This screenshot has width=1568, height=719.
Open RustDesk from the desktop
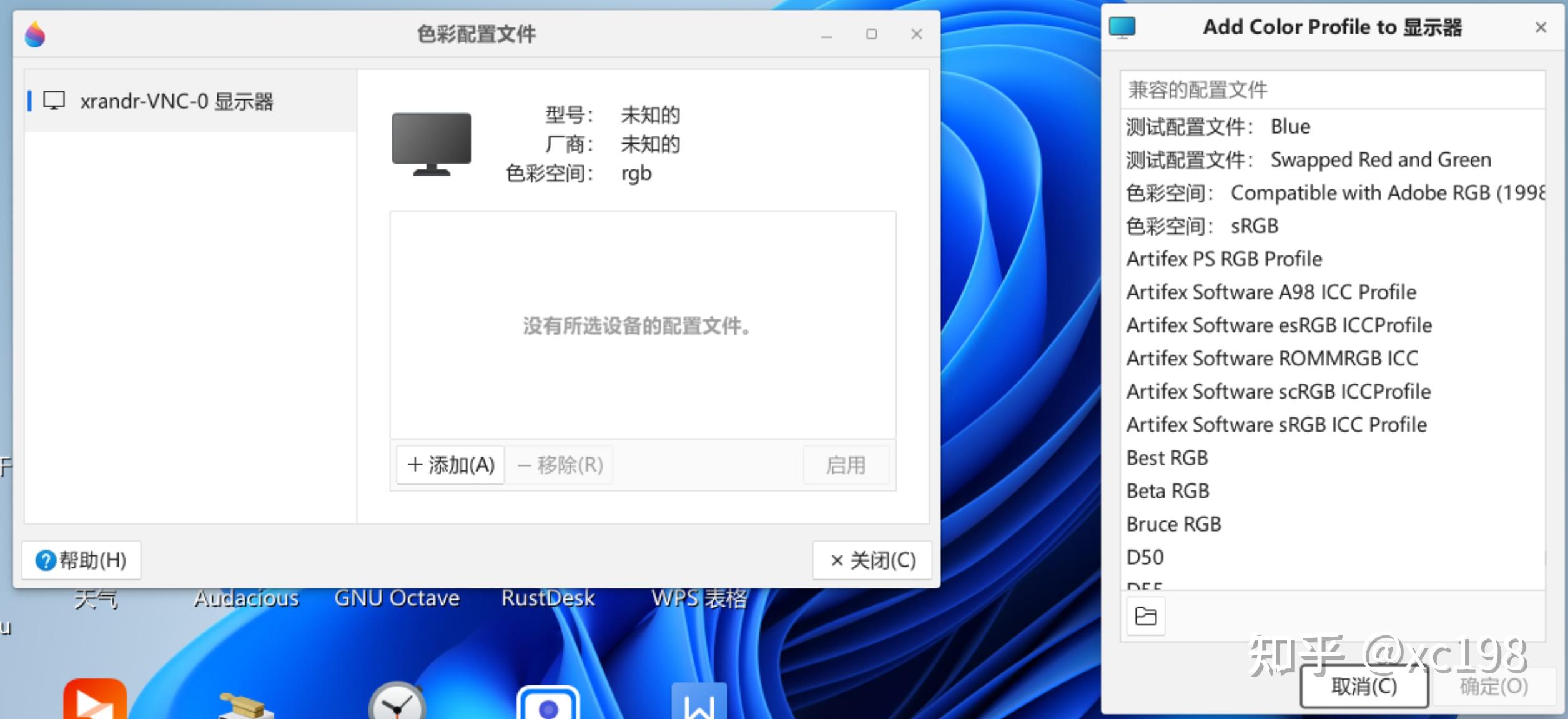click(548, 598)
